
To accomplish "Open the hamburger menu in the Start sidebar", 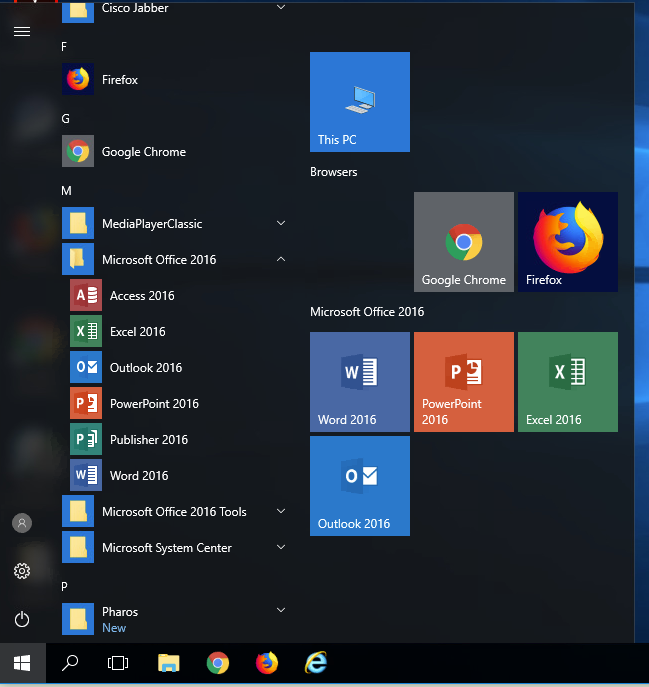I will (22, 32).
